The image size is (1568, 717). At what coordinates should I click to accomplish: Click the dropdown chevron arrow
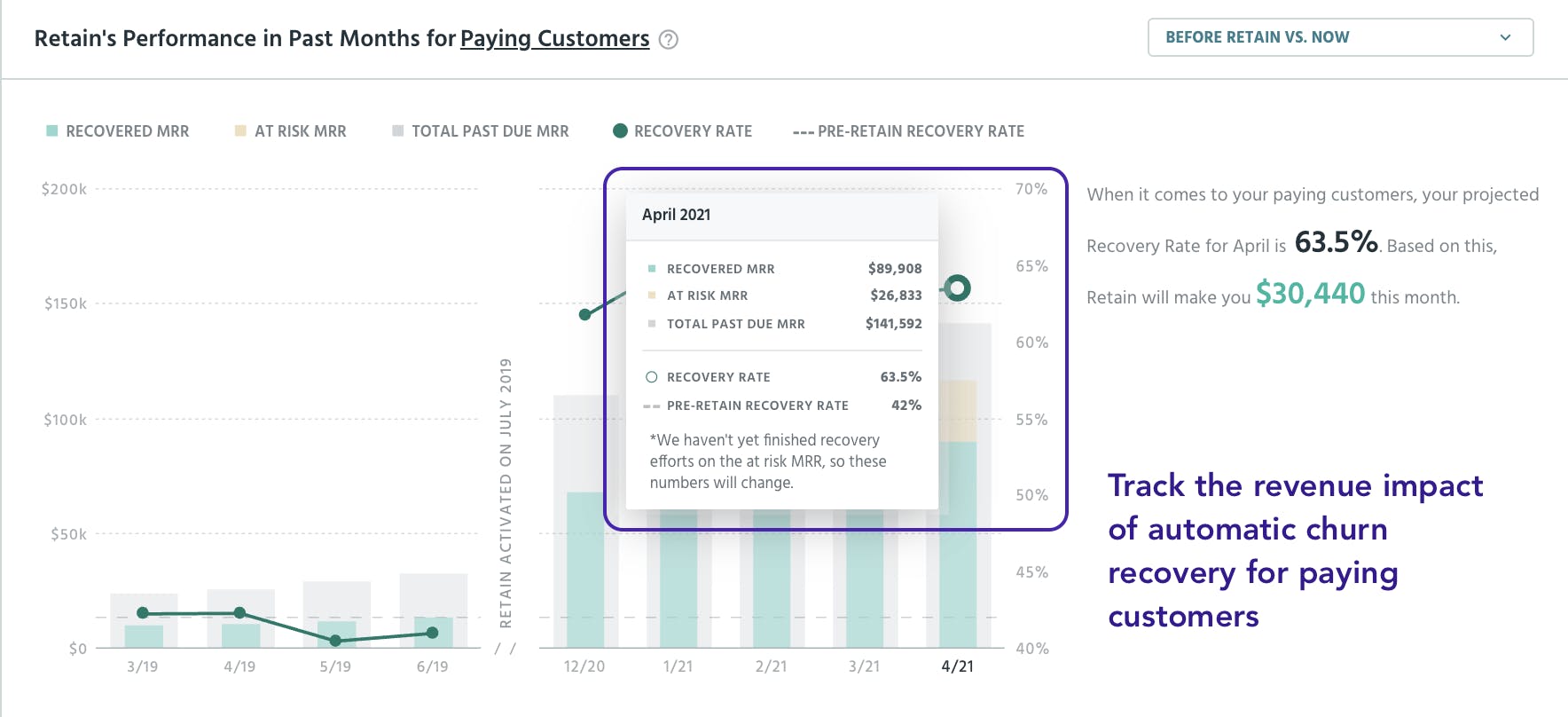pos(1504,37)
